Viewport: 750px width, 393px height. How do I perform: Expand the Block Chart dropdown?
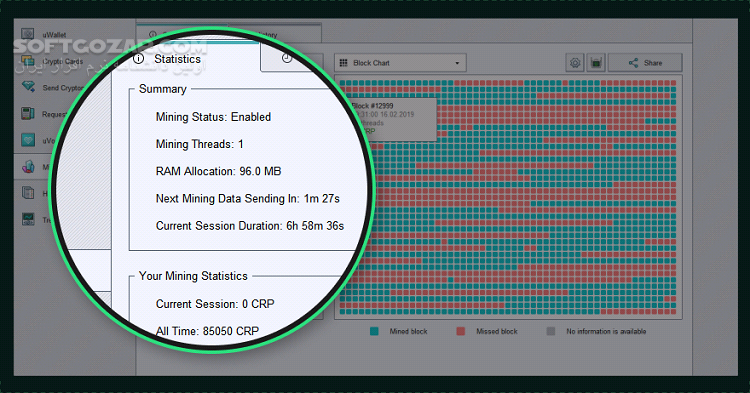click(x=400, y=63)
